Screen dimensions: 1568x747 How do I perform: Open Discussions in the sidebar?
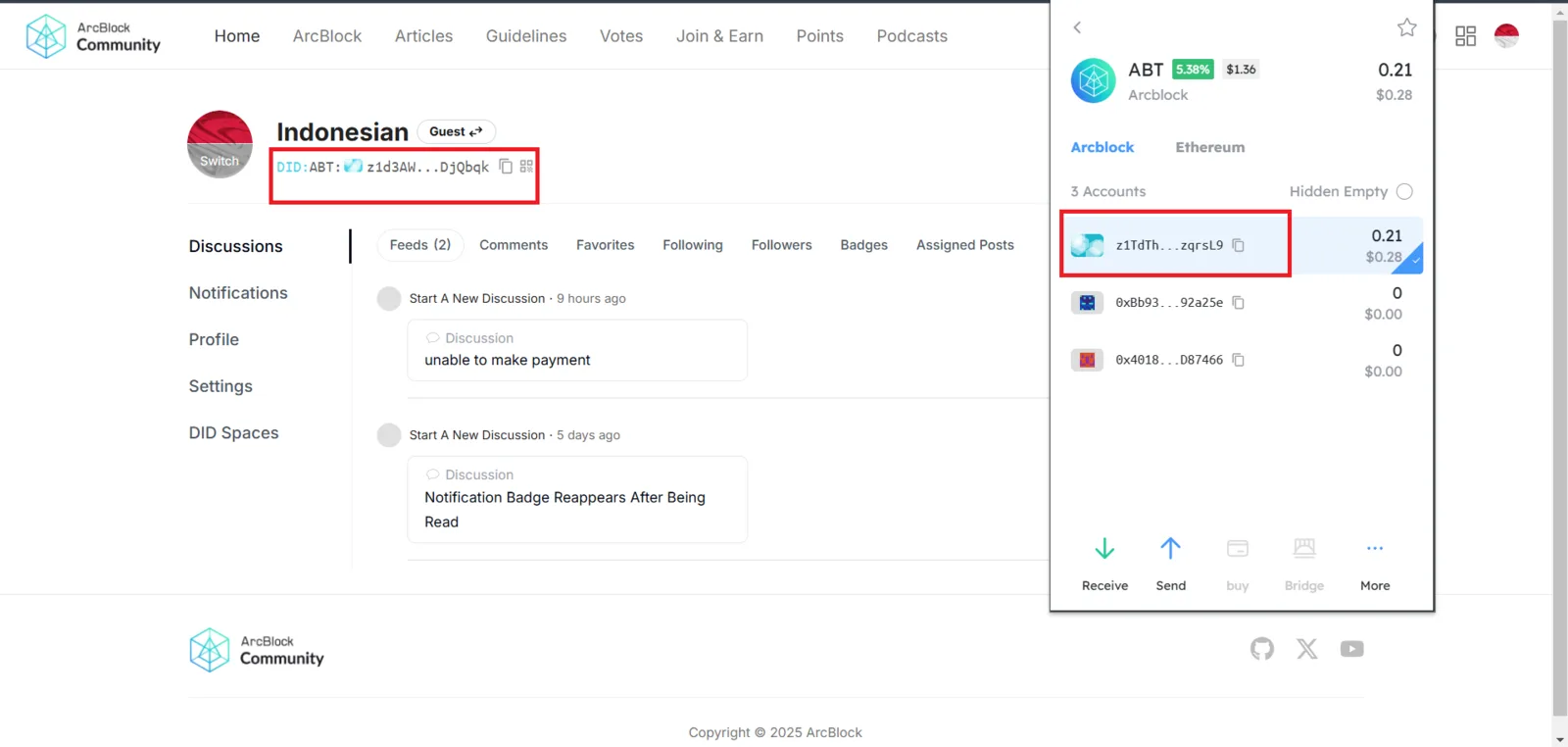click(236, 246)
